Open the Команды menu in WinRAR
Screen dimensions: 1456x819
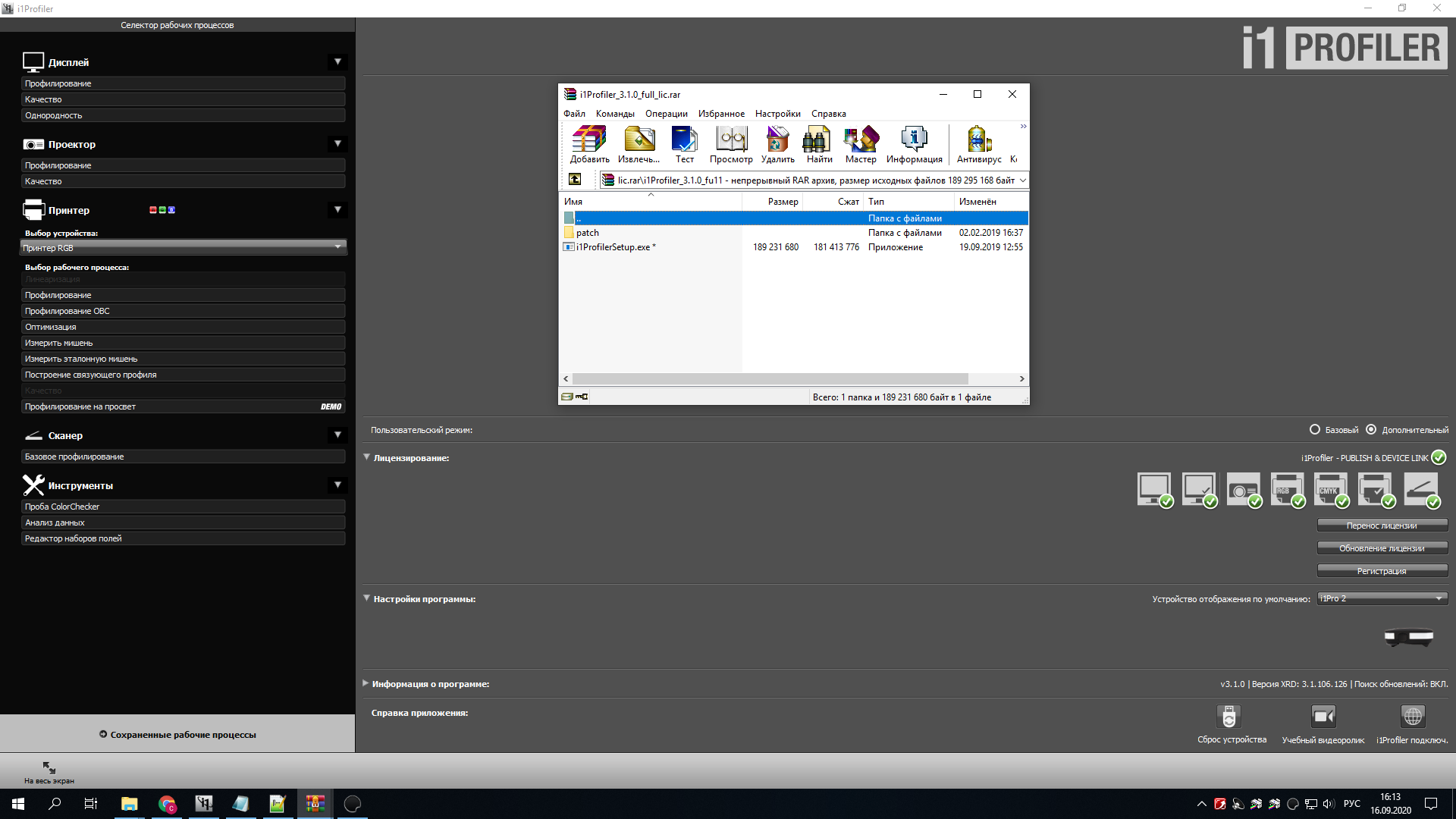click(615, 114)
